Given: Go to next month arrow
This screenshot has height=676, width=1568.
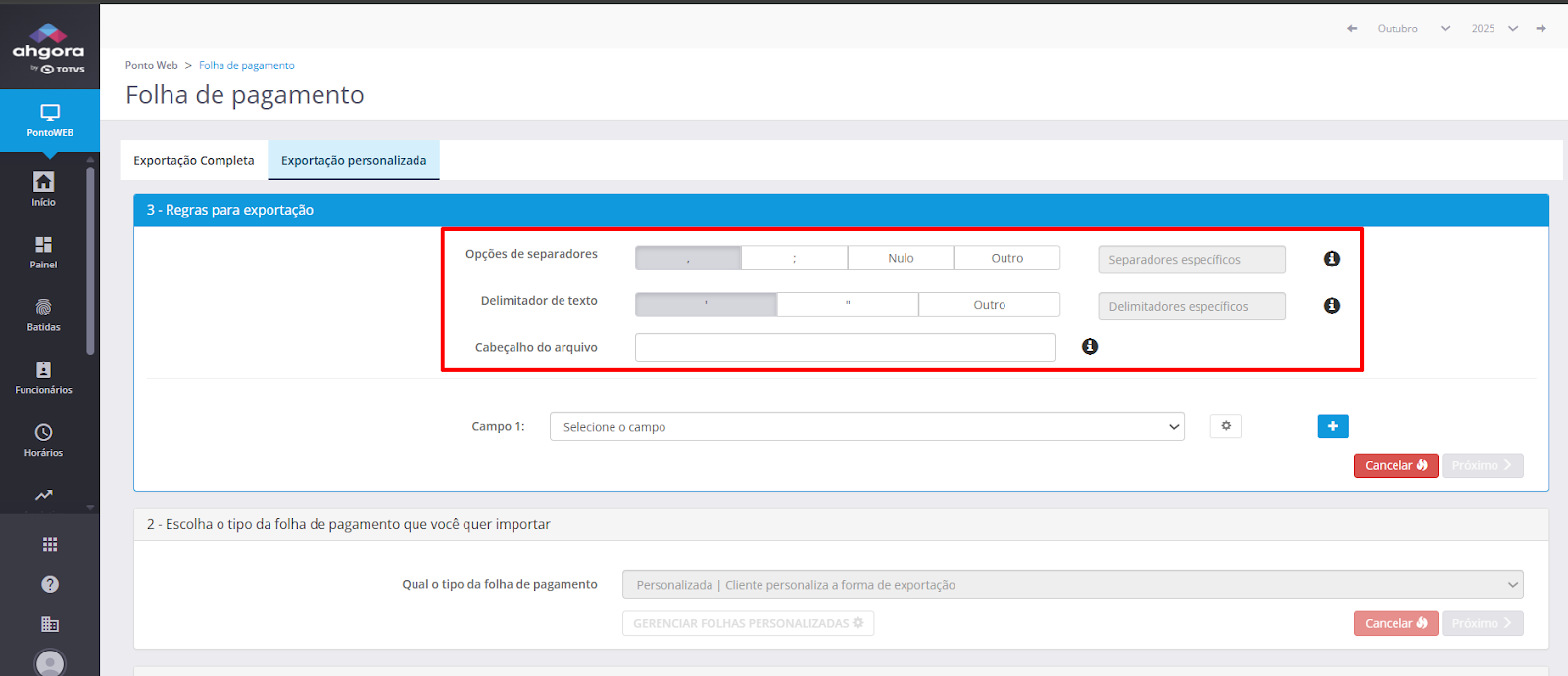Looking at the screenshot, I should coord(1542,29).
